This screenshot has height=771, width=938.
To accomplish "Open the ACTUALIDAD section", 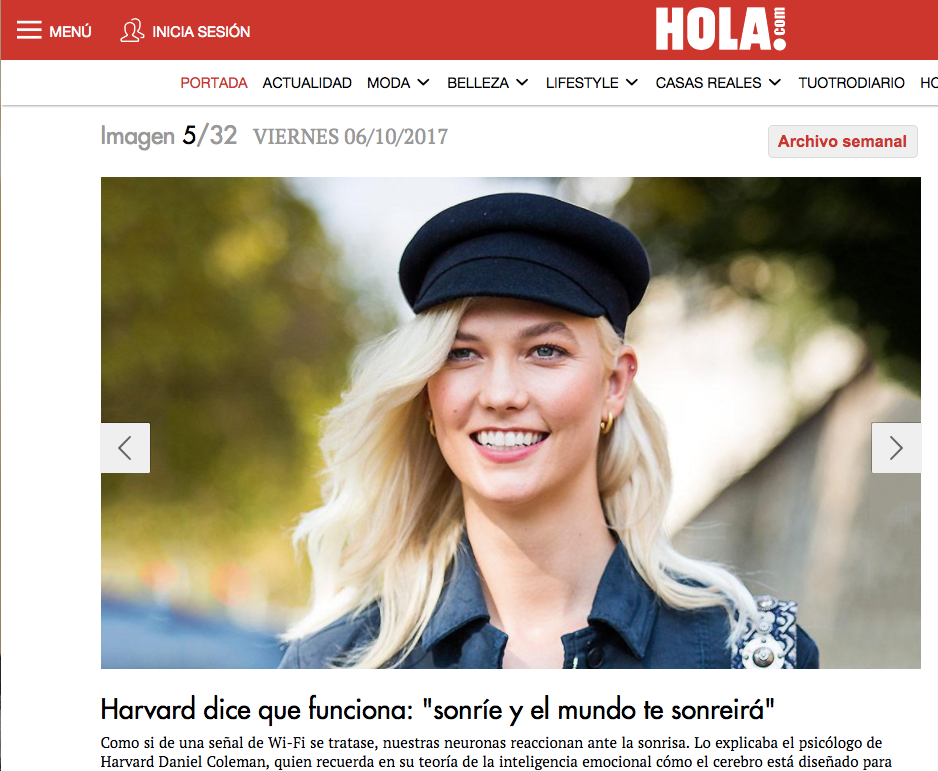I will point(307,83).
